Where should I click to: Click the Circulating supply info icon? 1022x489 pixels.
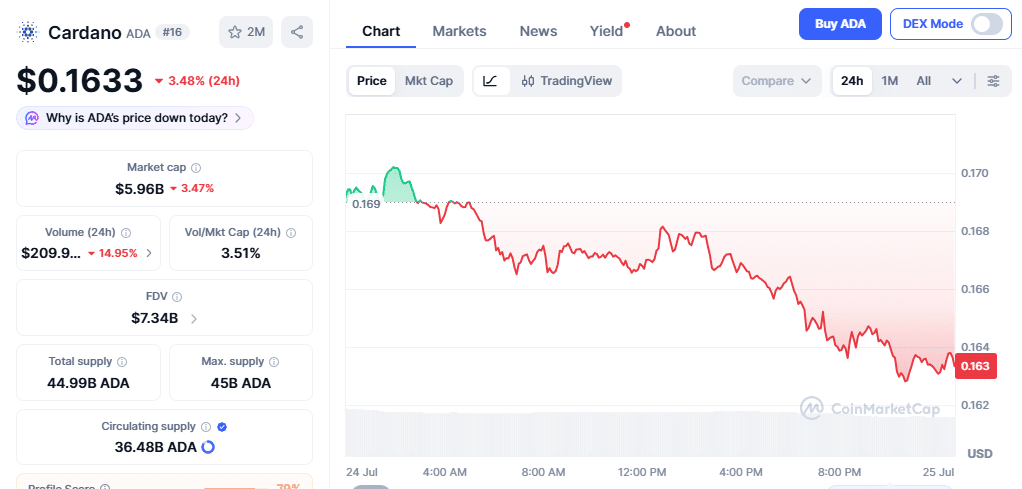(x=206, y=426)
